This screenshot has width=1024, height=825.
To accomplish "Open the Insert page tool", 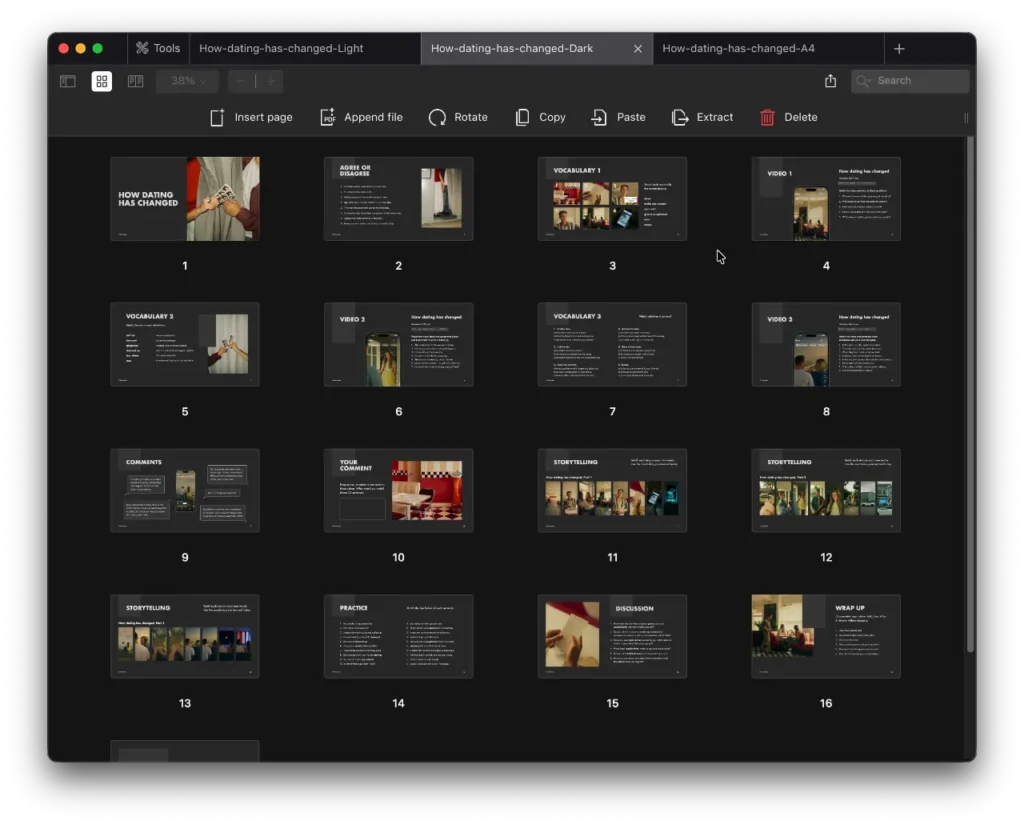I will (251, 117).
